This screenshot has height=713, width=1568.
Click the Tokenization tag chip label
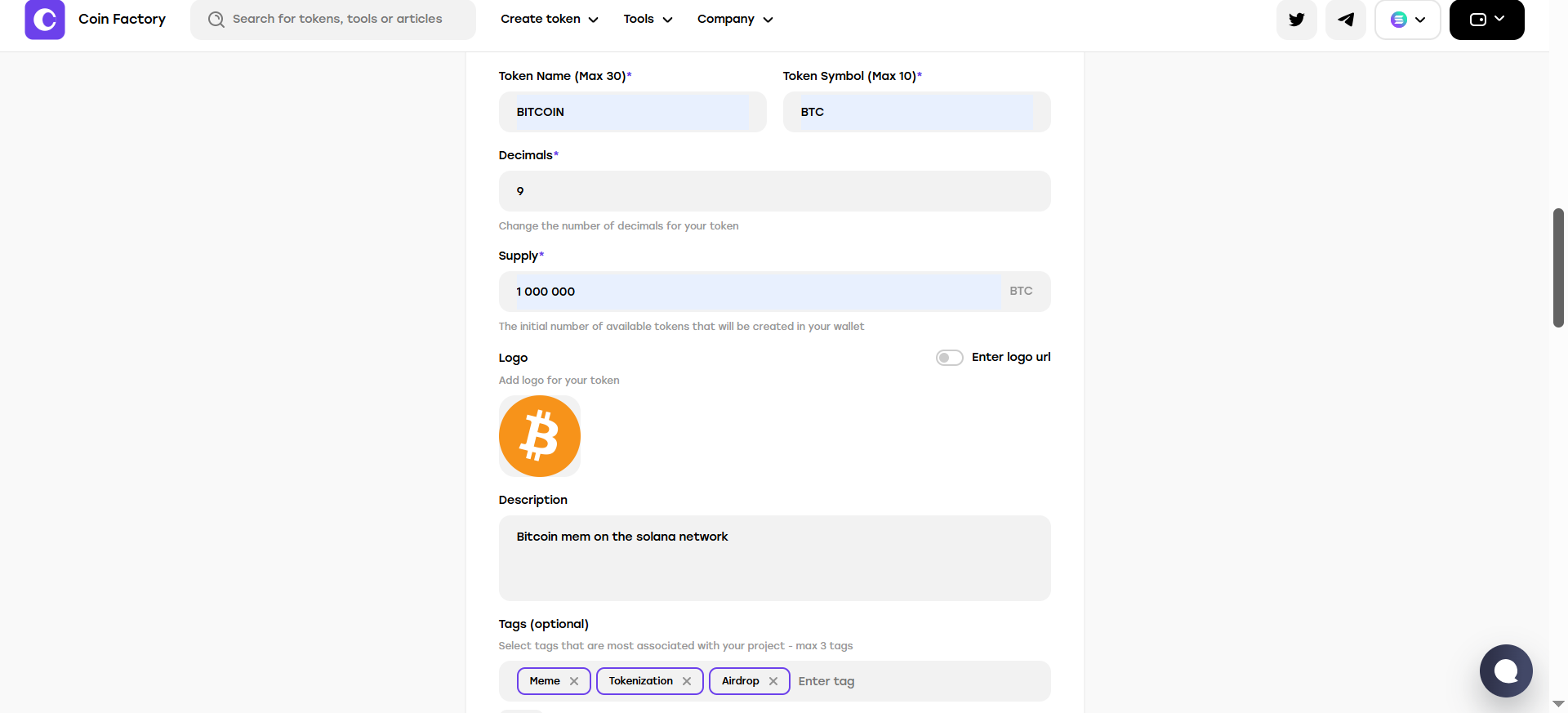641,681
